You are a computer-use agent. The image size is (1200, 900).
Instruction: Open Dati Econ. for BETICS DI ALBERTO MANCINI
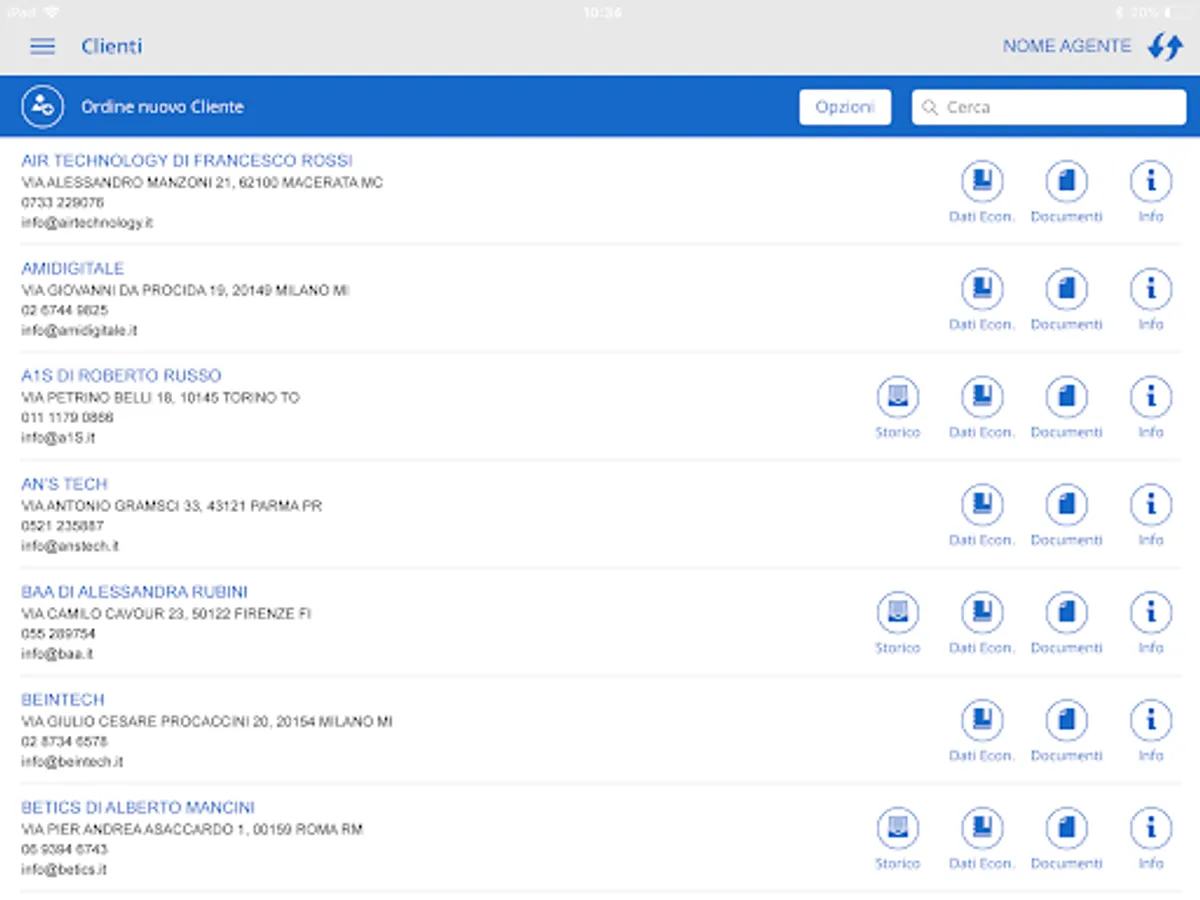[982, 840]
